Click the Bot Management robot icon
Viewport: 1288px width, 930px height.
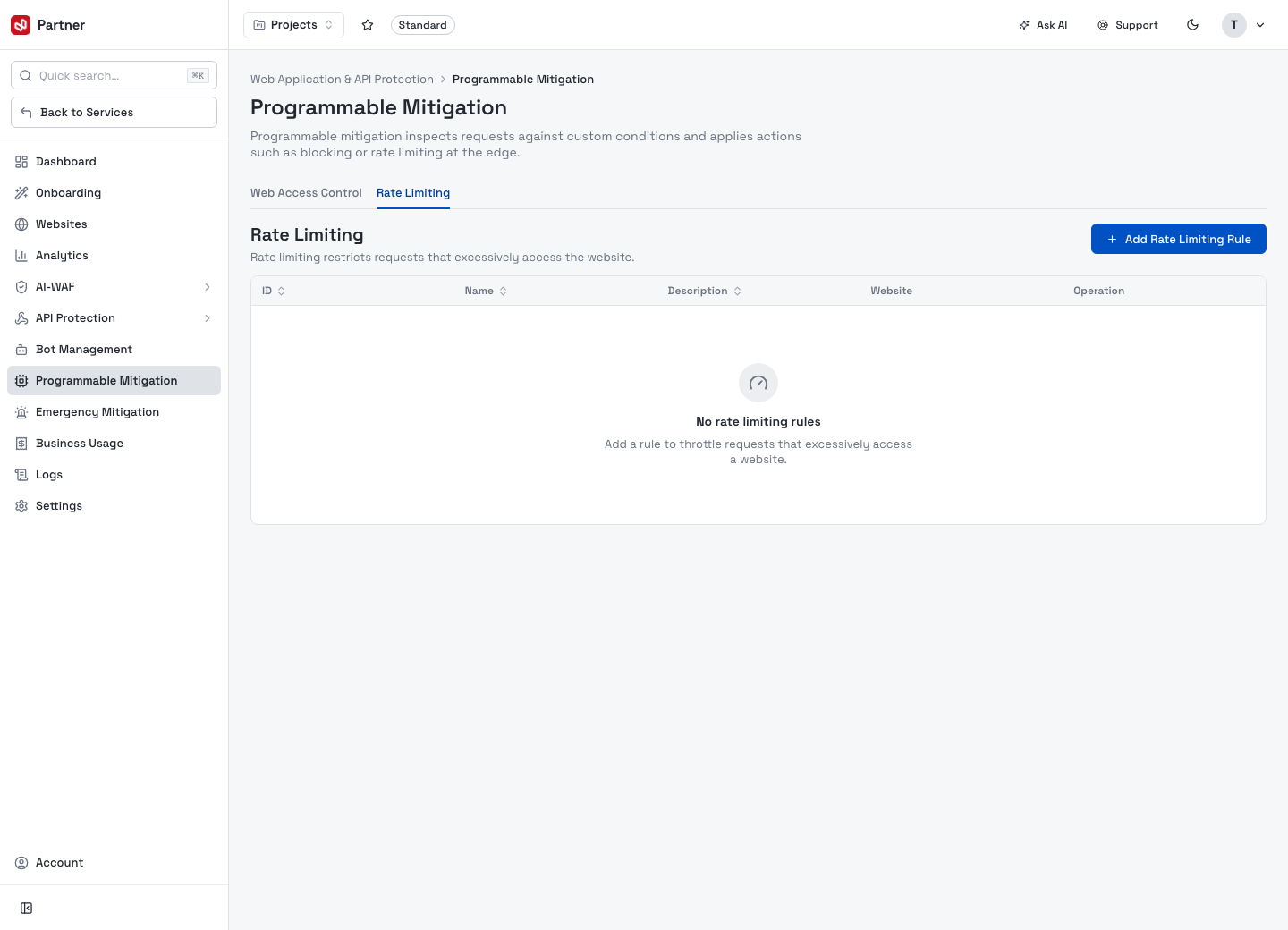pos(21,350)
